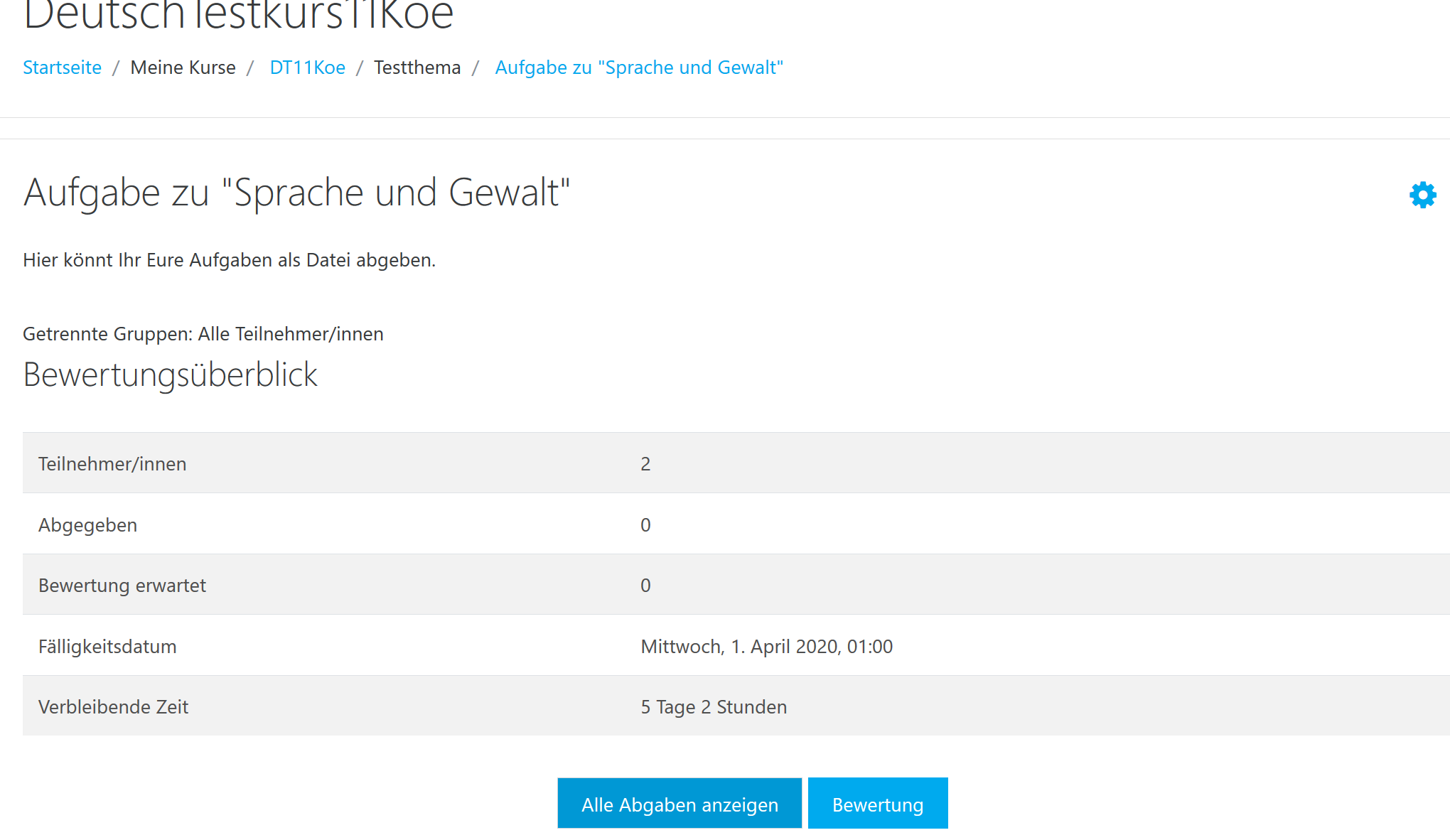Click the remaining time 5 Tage 2 Stunden
The image size is (1450, 840).
(714, 707)
